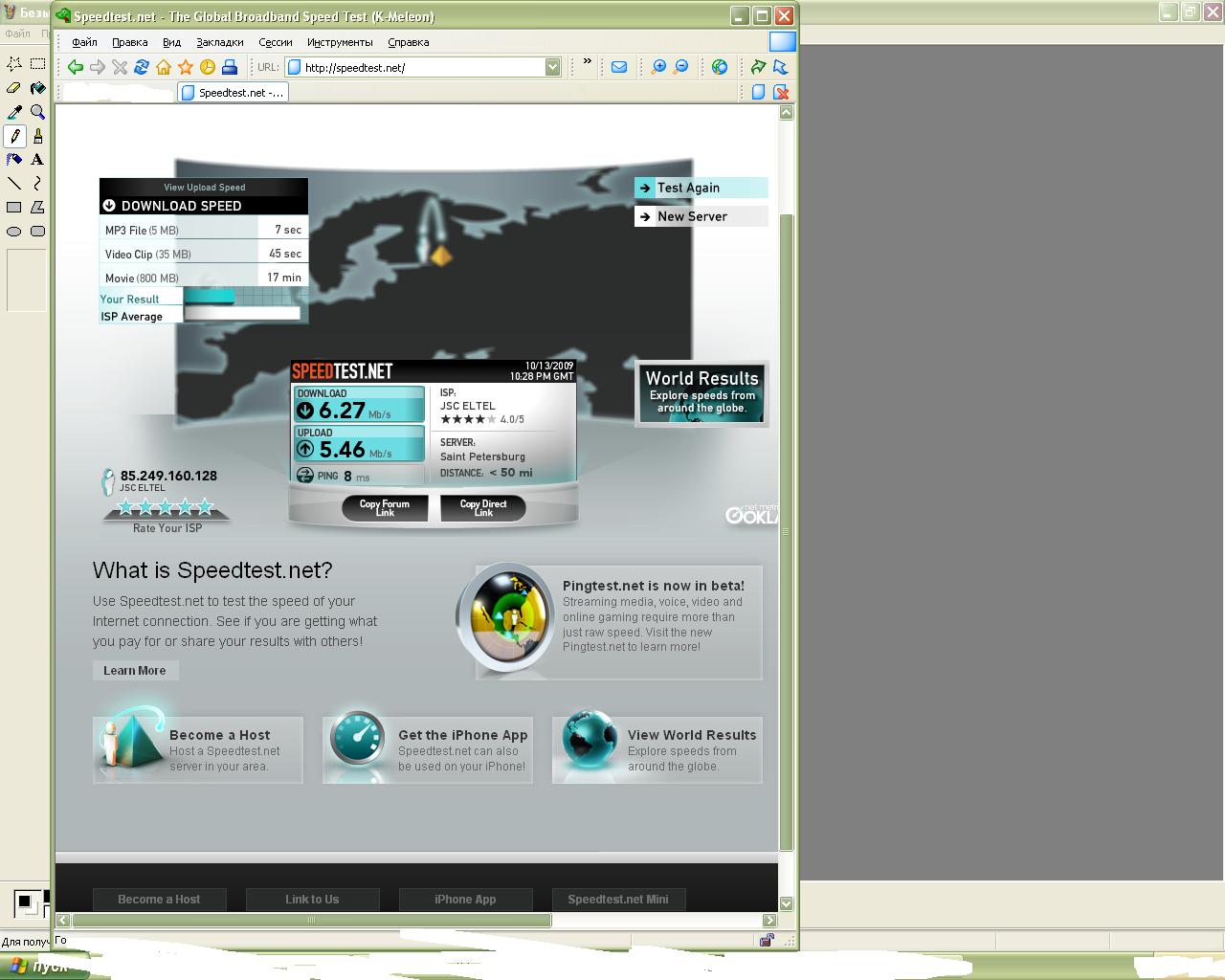Select the Ellipse tool in Paint

point(14,231)
